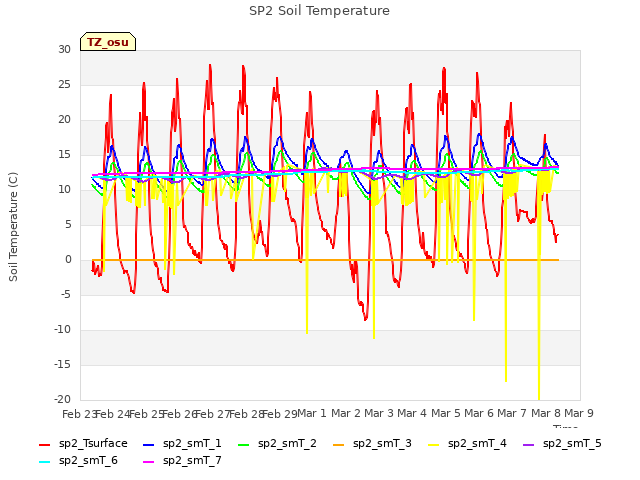Click the TZ_osu annotation label
This screenshot has height=480, width=640.
108,42
